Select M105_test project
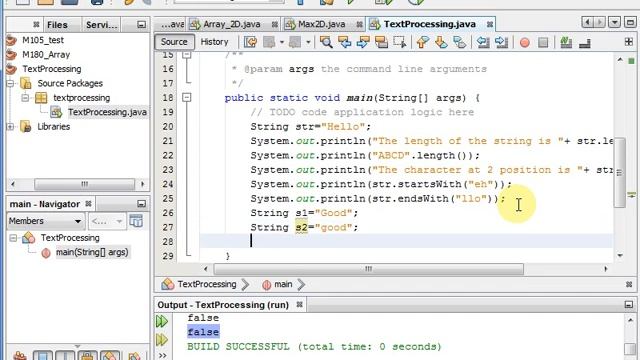 (43, 40)
